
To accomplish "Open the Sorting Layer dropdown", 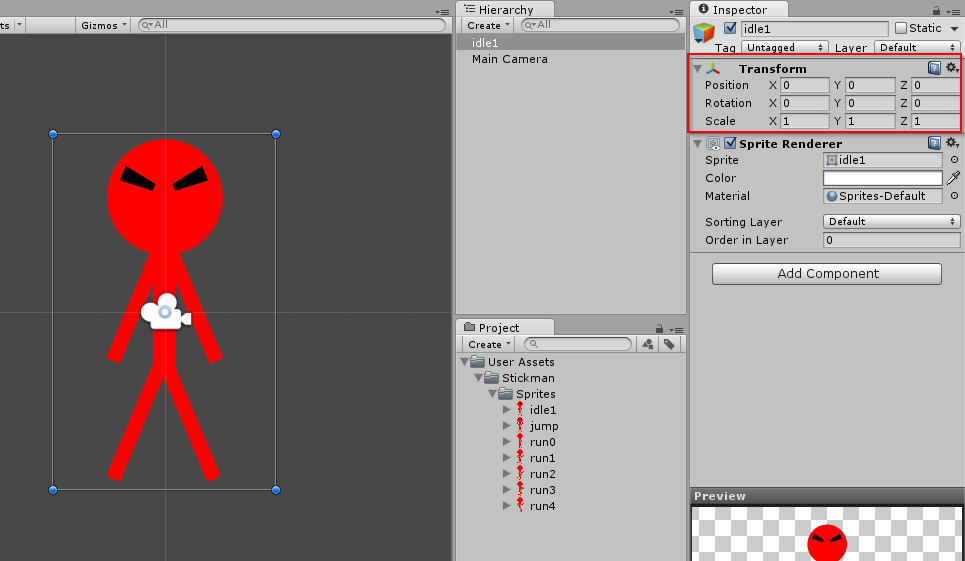I will click(891, 221).
